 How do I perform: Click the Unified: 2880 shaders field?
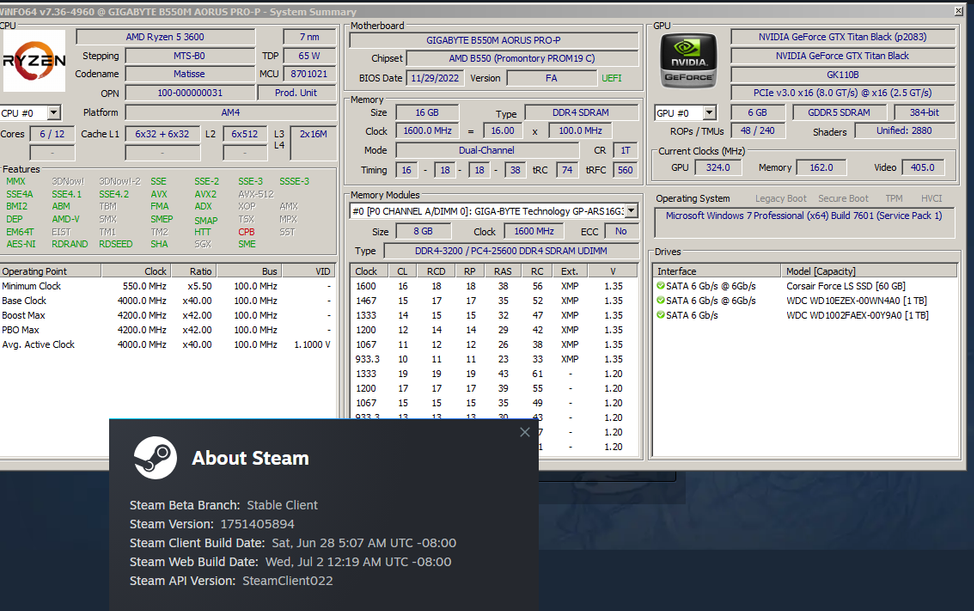pyautogui.click(x=904, y=131)
